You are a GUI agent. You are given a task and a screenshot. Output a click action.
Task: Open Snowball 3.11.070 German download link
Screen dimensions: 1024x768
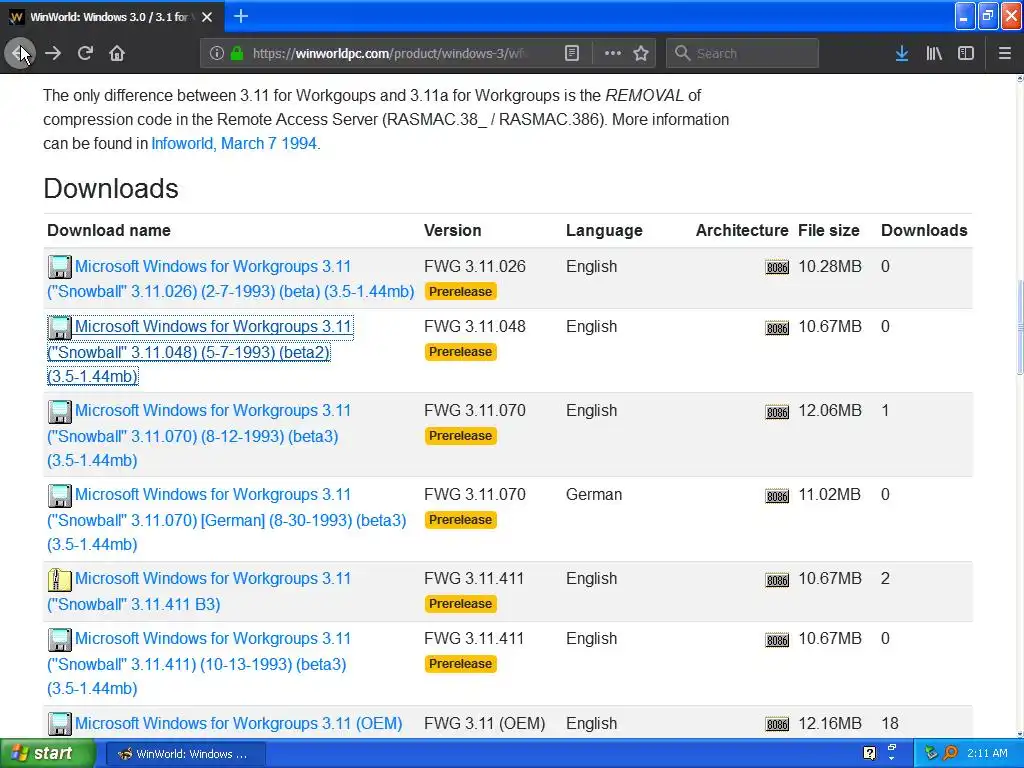[227, 519]
